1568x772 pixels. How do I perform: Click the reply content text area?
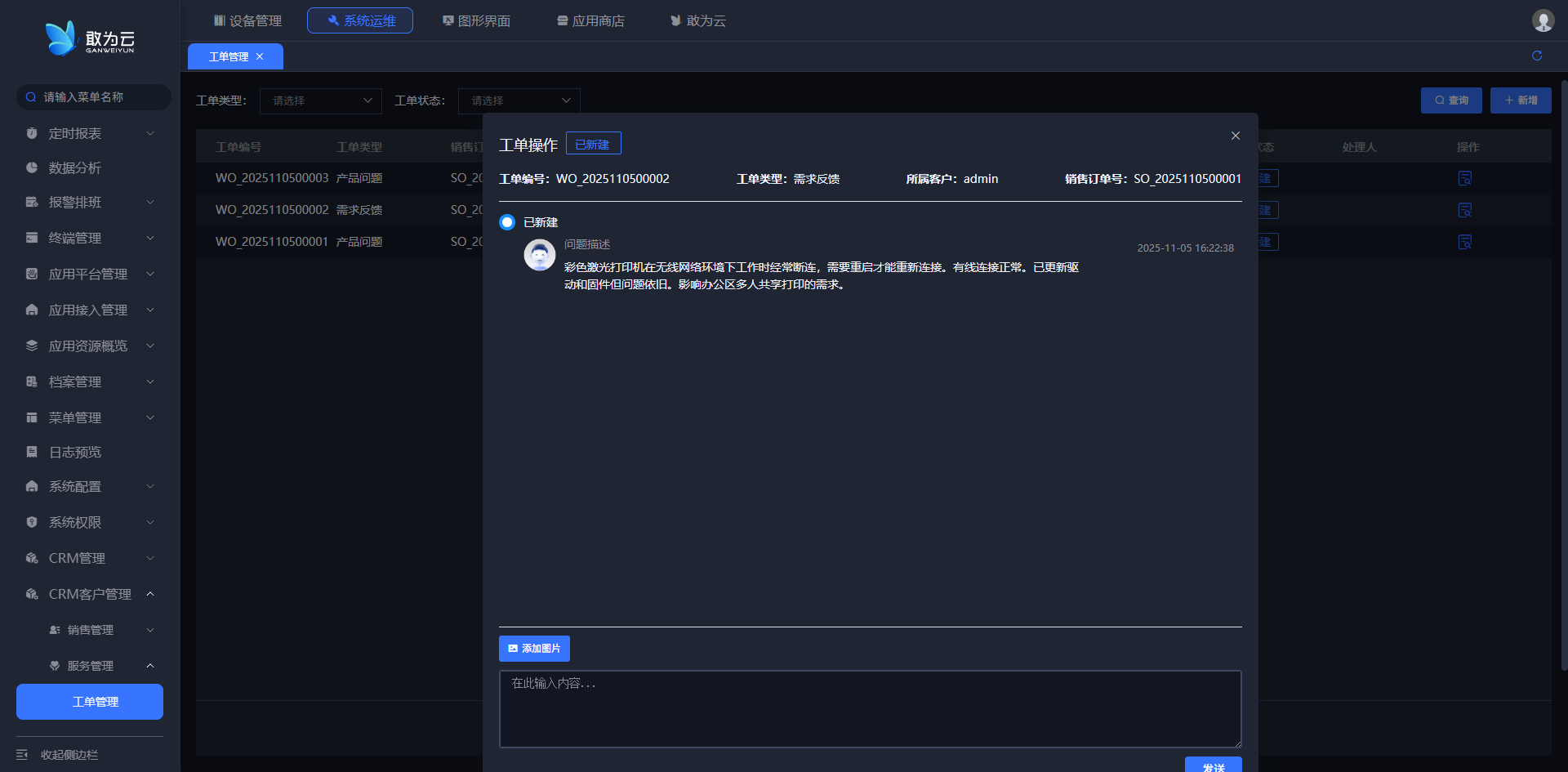coord(871,709)
